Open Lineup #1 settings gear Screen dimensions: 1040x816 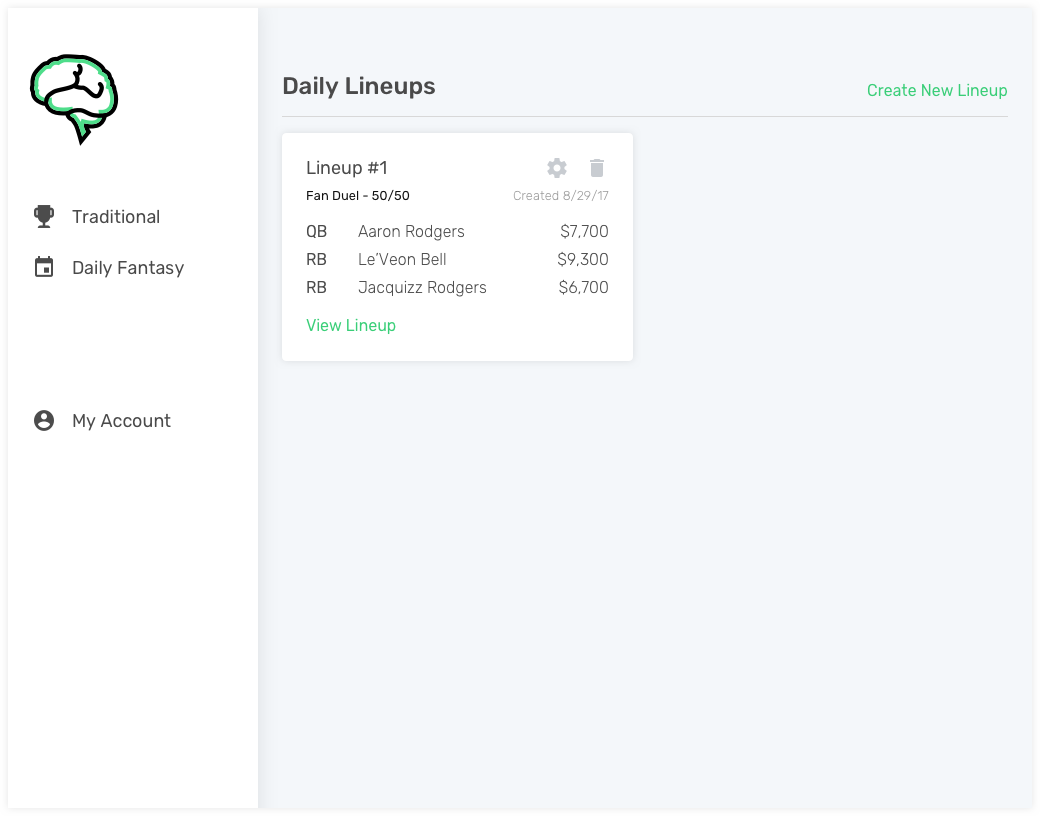557,168
